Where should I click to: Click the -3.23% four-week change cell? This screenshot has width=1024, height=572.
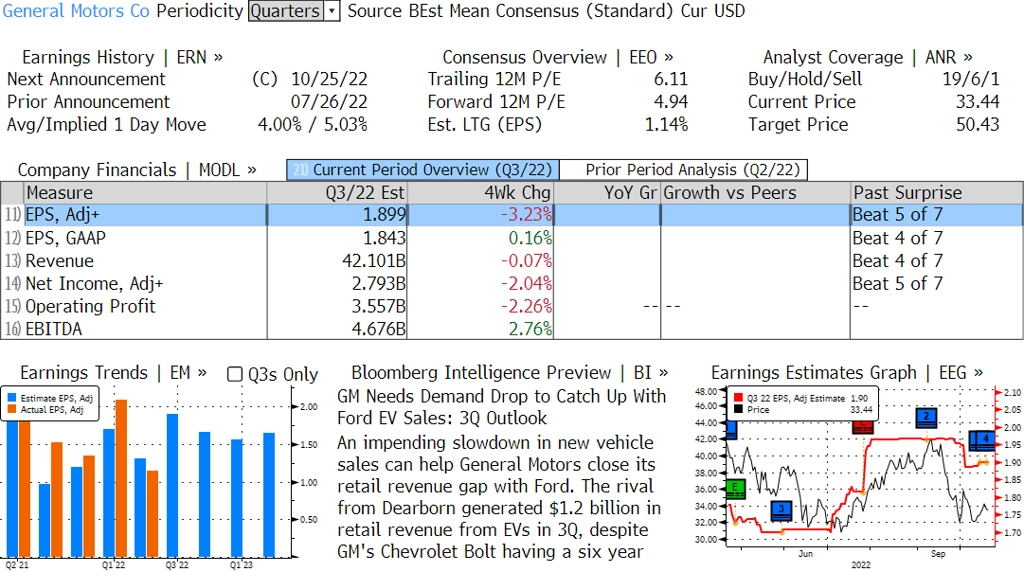pyautogui.click(x=526, y=215)
